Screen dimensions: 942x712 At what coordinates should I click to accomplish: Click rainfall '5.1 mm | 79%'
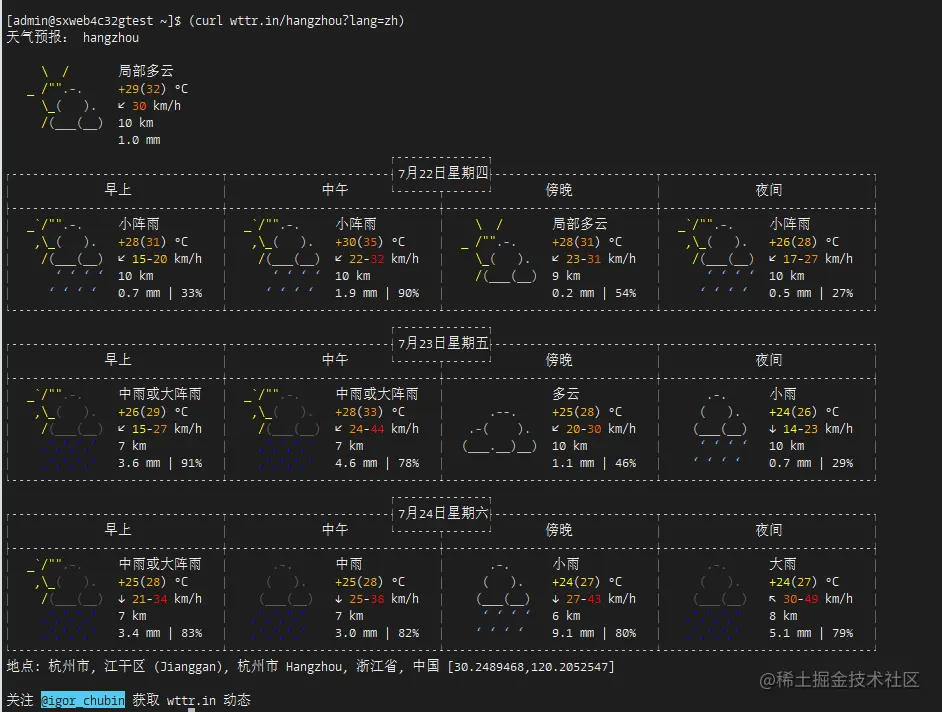pos(811,633)
